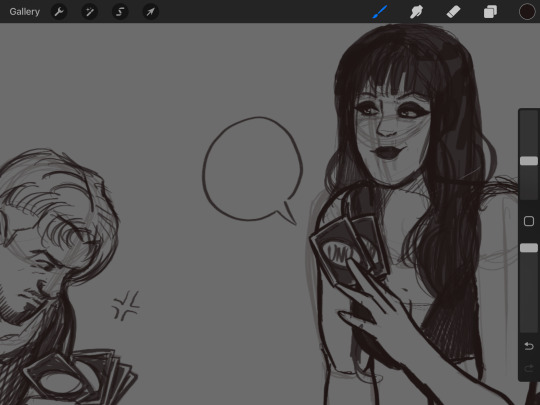Open the active color picker circle
Image resolution: width=540 pixels, height=405 pixels.
pyautogui.click(x=527, y=12)
